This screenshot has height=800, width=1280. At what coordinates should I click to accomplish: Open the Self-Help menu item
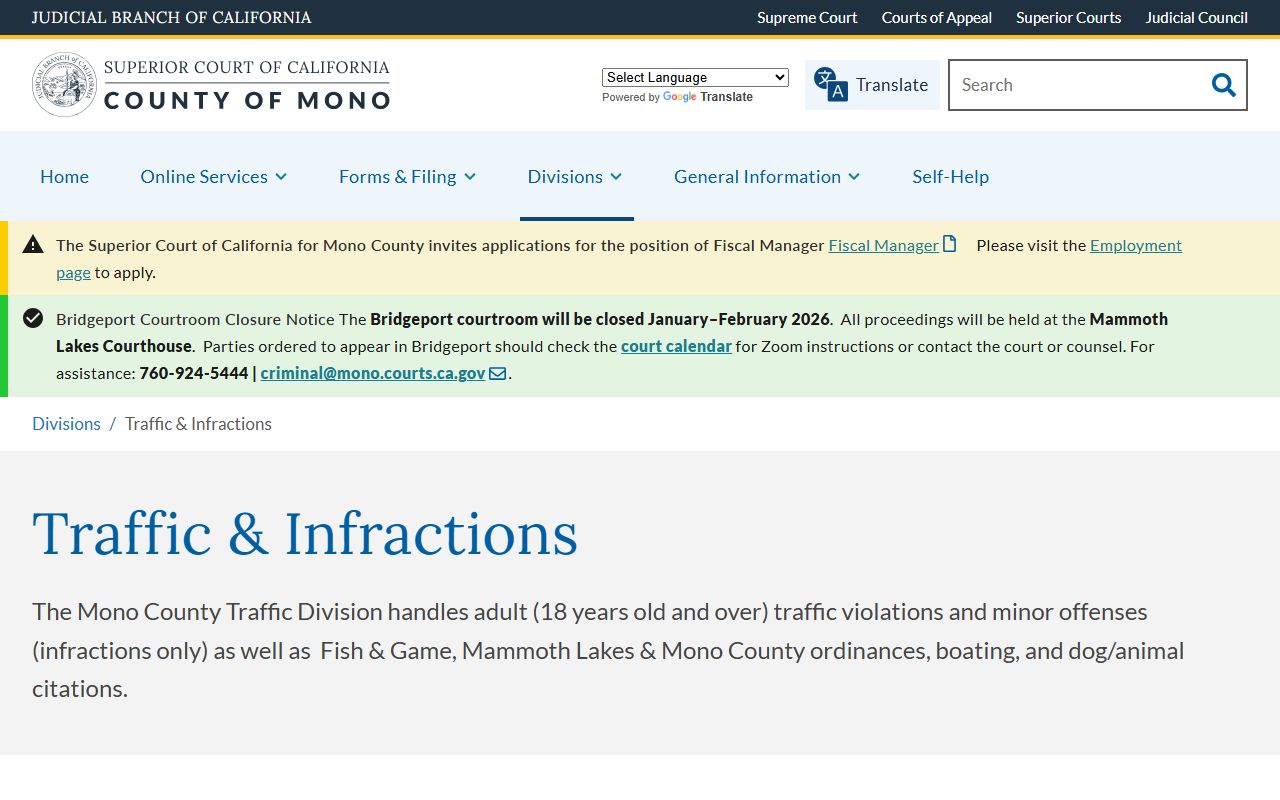pyautogui.click(x=950, y=176)
